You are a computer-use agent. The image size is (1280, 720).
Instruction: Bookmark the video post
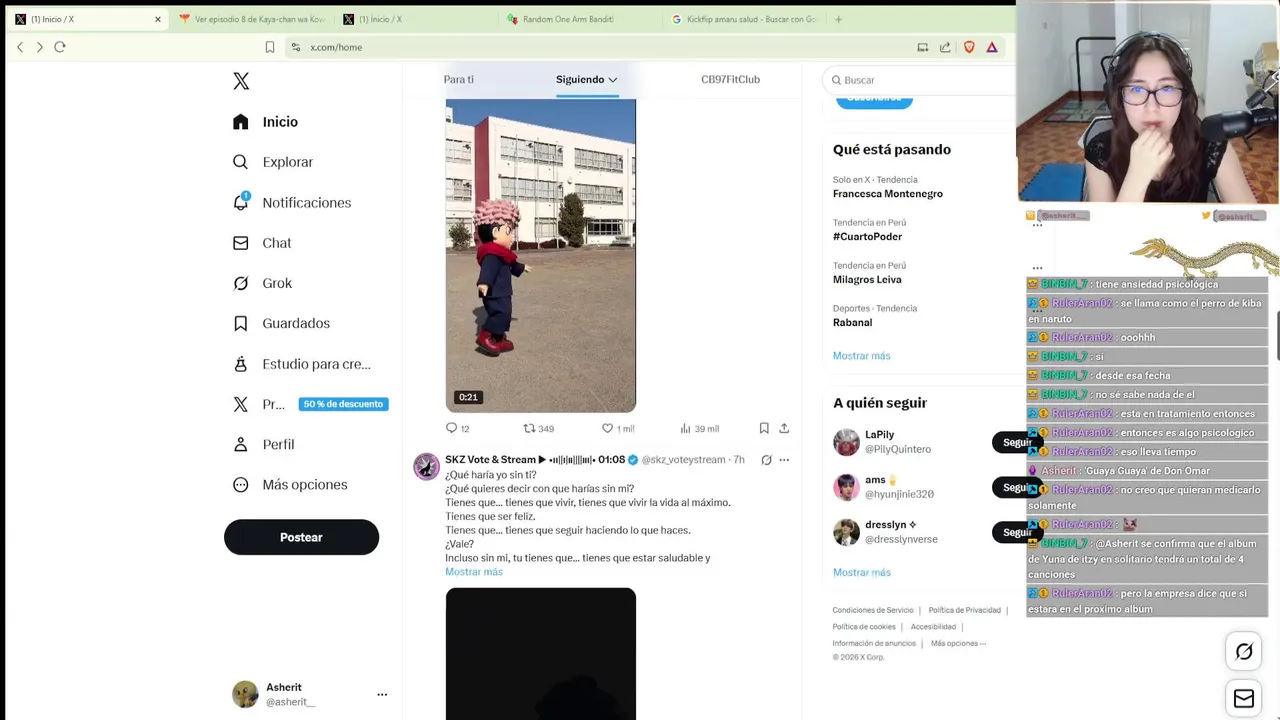(x=764, y=428)
